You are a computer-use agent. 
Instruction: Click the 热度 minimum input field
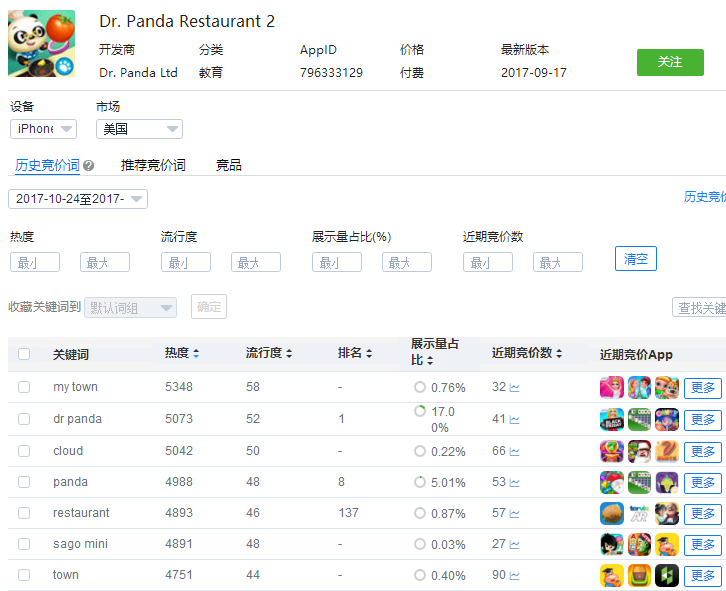35,262
